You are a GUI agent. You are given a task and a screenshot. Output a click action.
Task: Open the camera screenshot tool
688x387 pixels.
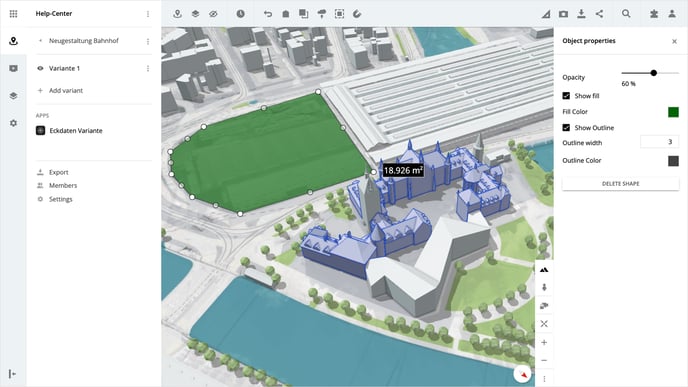pyautogui.click(x=563, y=14)
